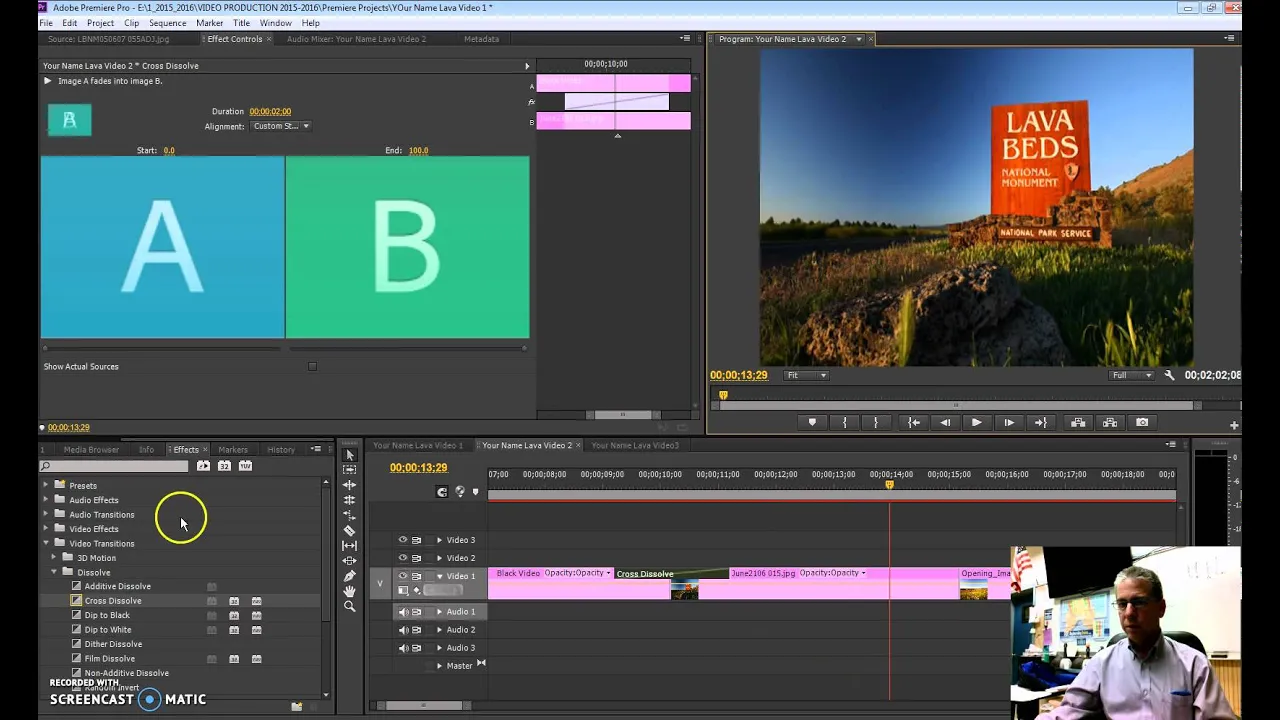Open the Fit zoom level dropdown
Viewport: 1280px width, 720px height.
pyautogui.click(x=806, y=375)
